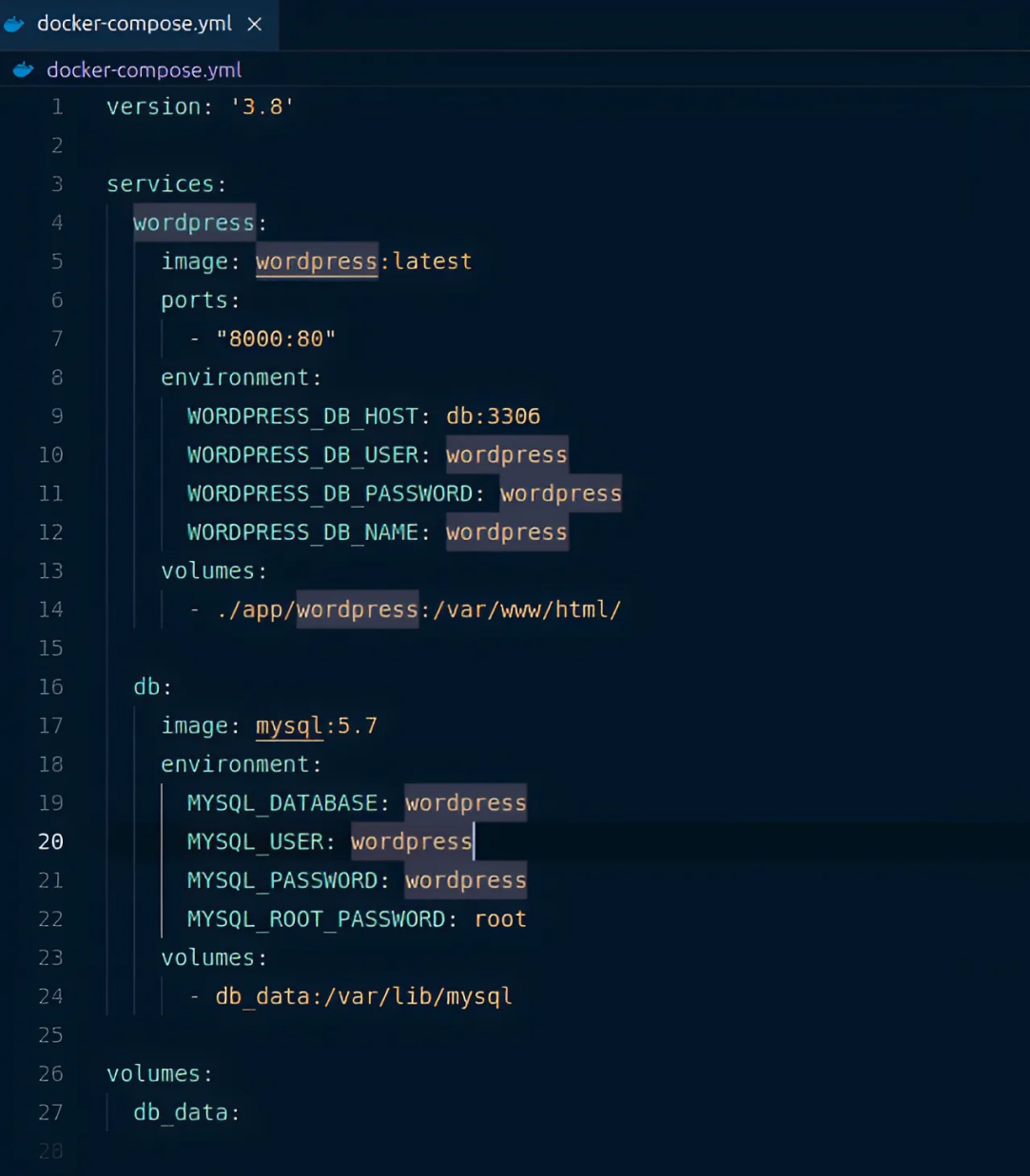Screen dimensions: 1030x1176
Task: Follow the underlined wordpress image link on line 5
Action: (316, 261)
